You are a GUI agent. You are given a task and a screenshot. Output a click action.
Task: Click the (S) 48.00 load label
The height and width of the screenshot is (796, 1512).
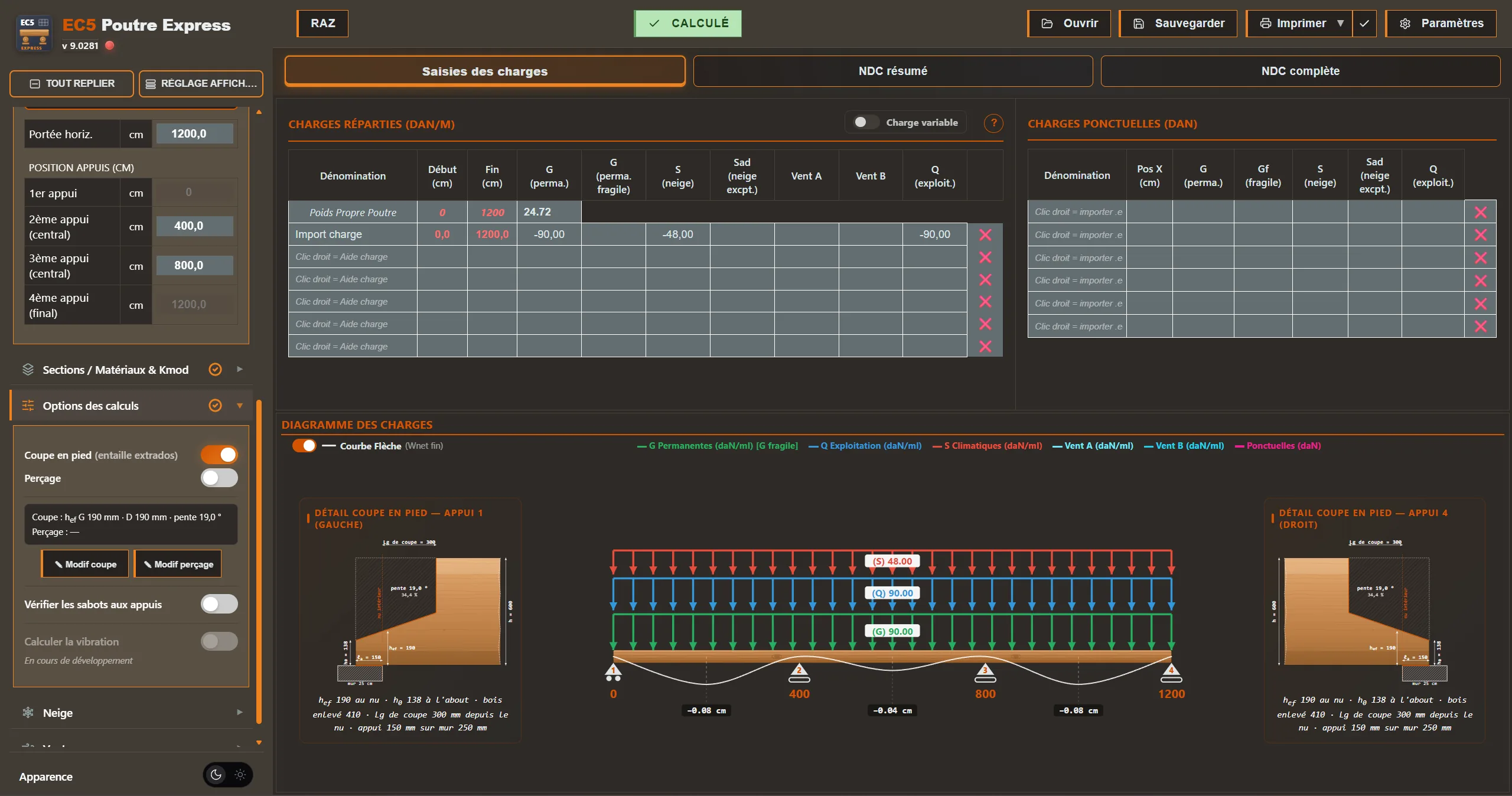click(x=892, y=562)
